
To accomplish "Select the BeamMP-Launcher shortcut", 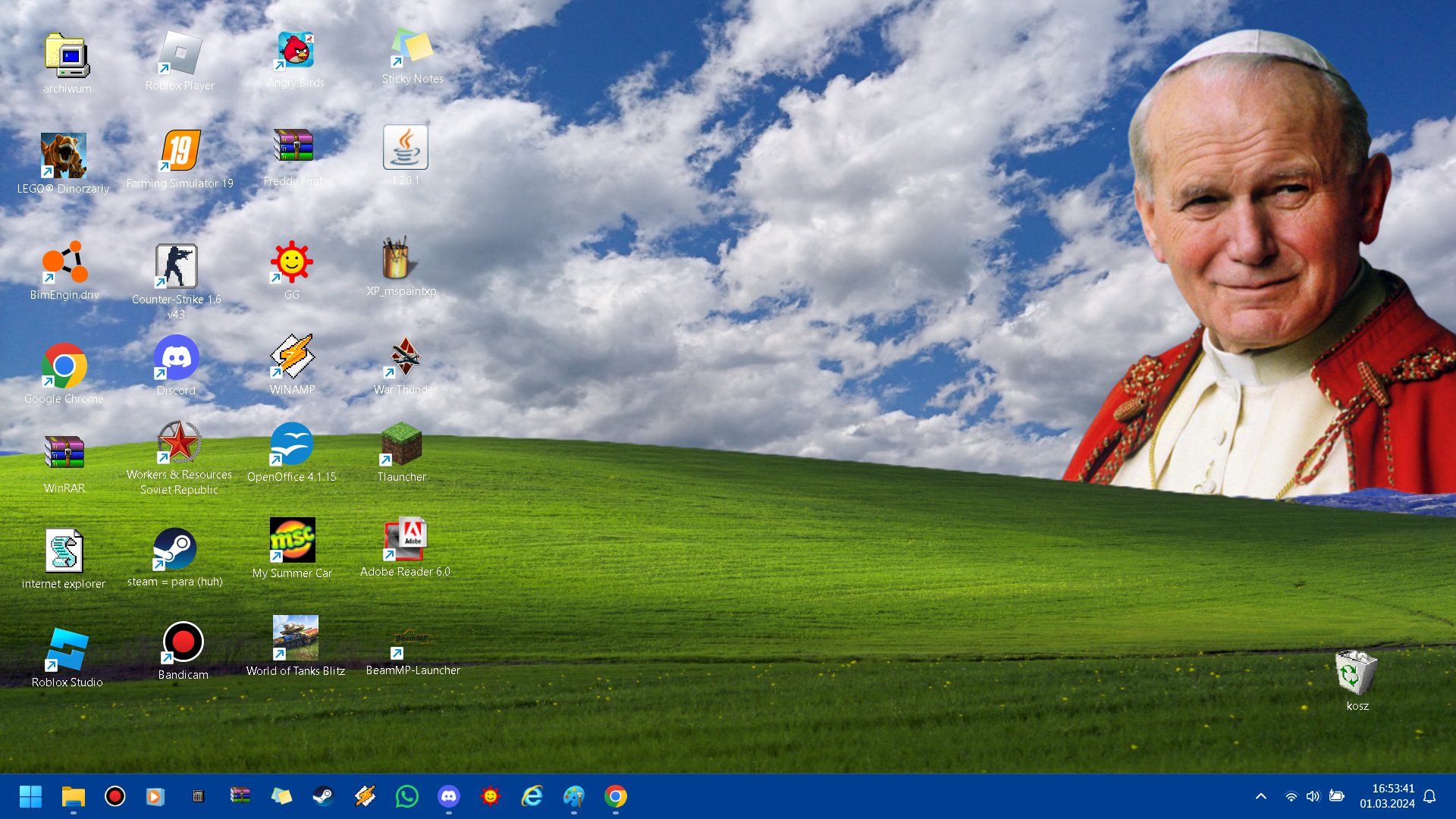I will click(413, 642).
